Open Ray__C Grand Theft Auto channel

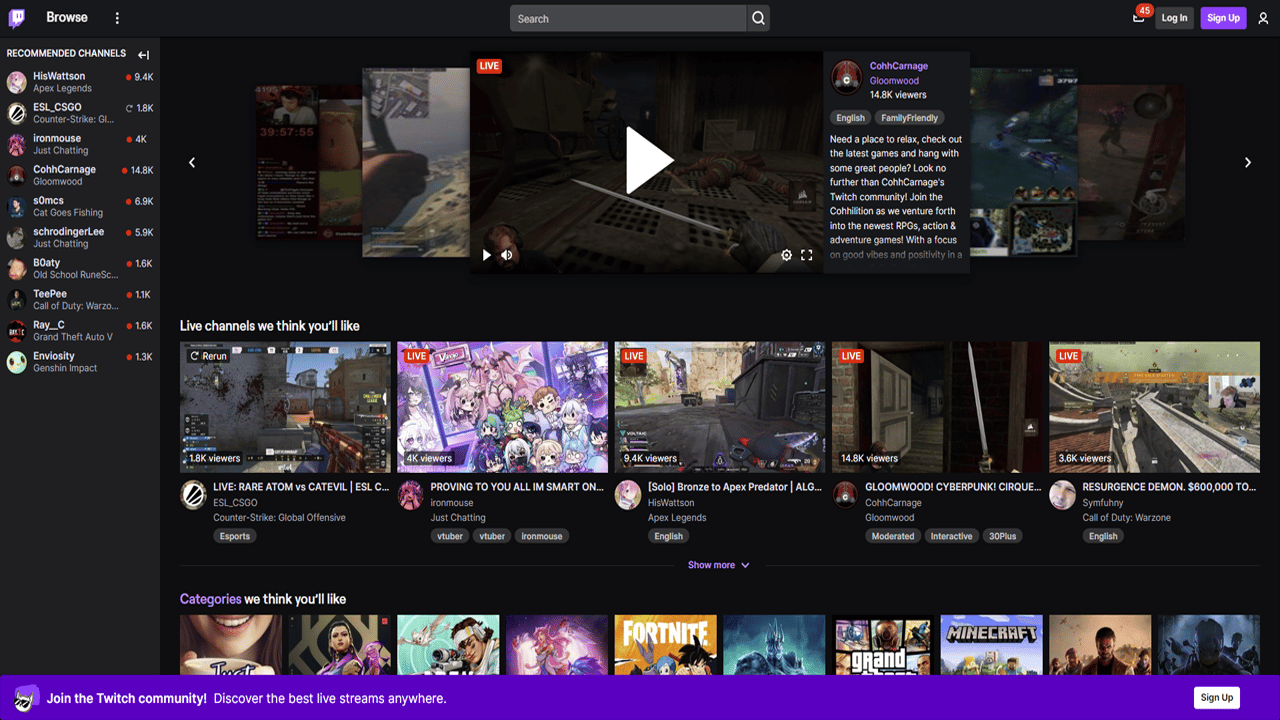pos(80,331)
